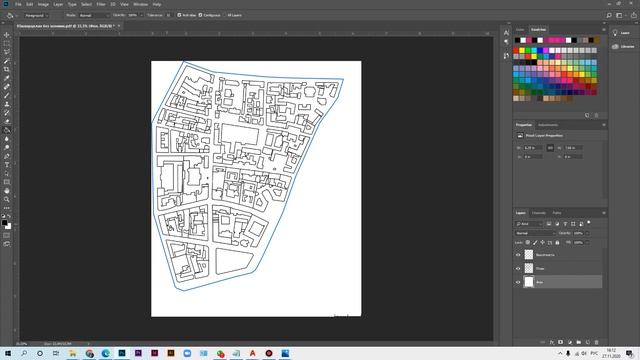Image resolution: width=640 pixels, height=360 pixels.
Task: Open the Layers panel Fill arrow
Action: click(587, 242)
